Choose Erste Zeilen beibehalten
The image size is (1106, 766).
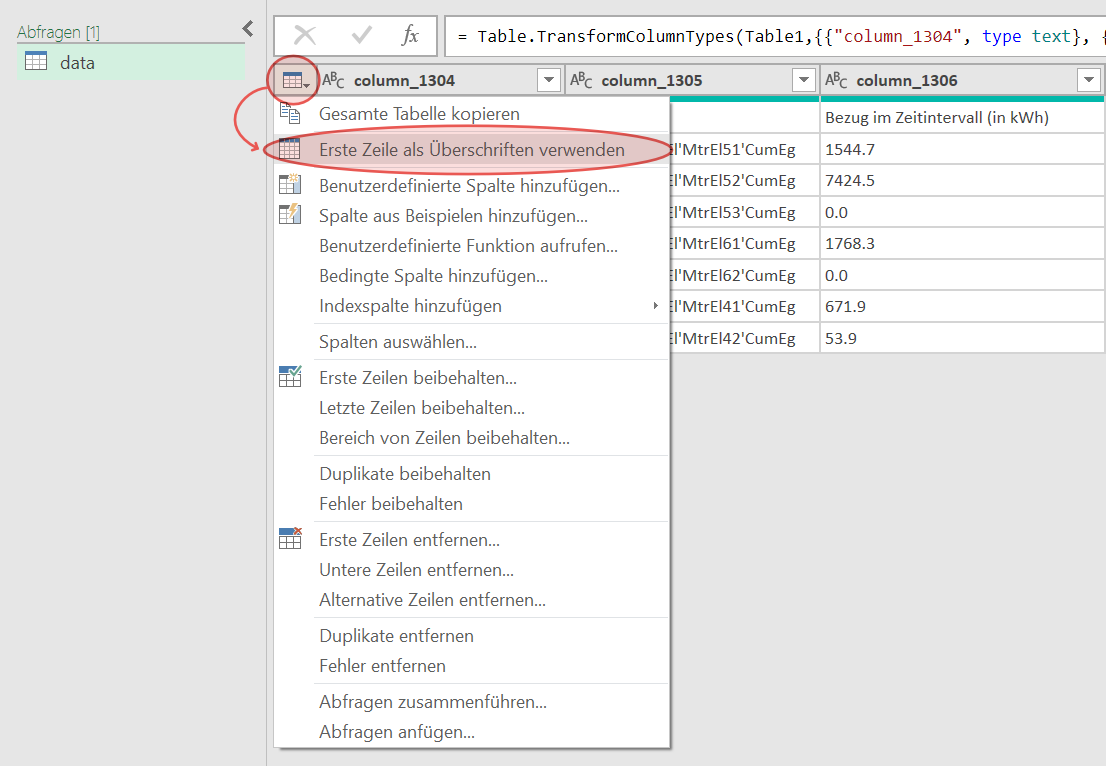click(471, 378)
